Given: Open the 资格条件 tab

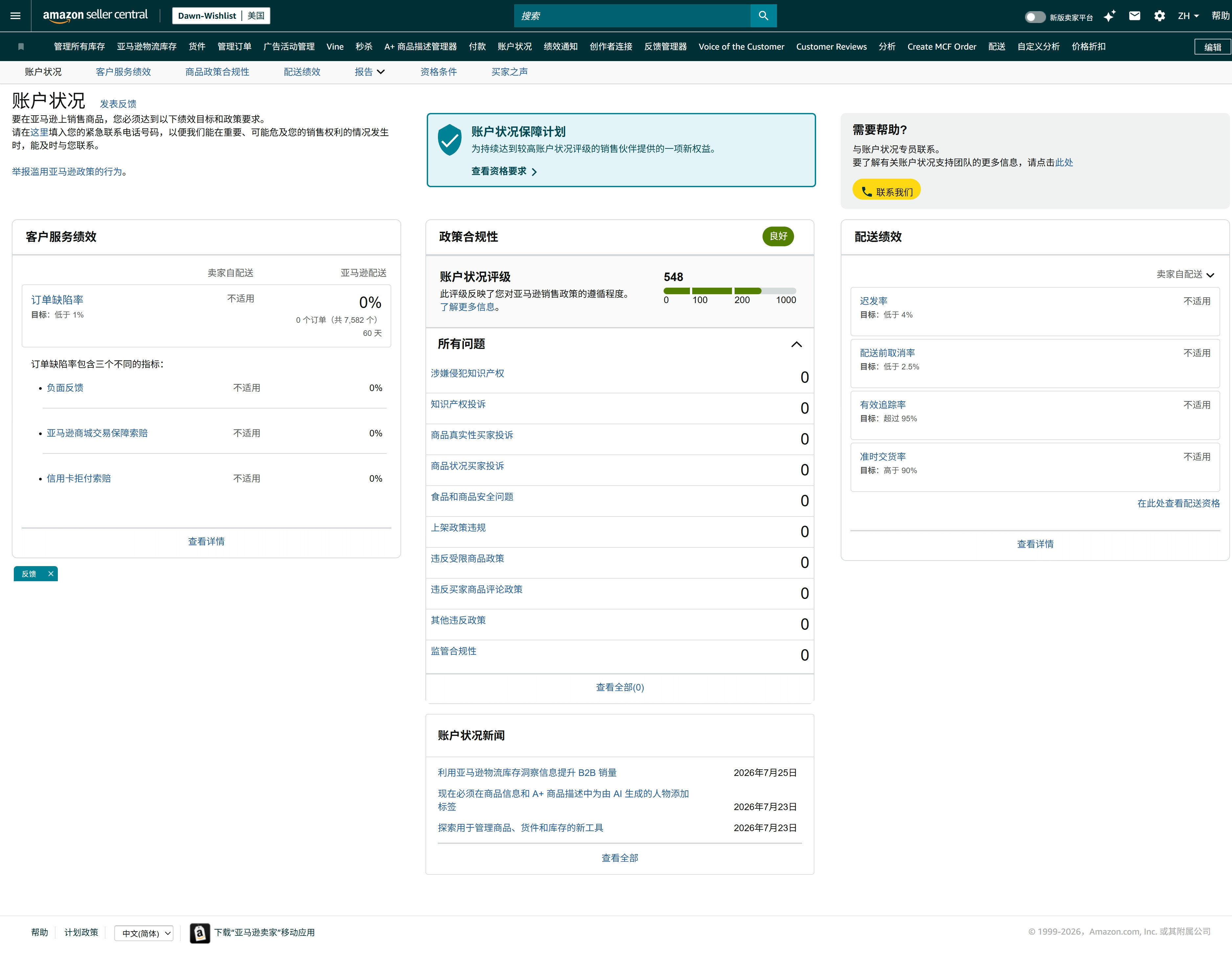Looking at the screenshot, I should coord(438,72).
